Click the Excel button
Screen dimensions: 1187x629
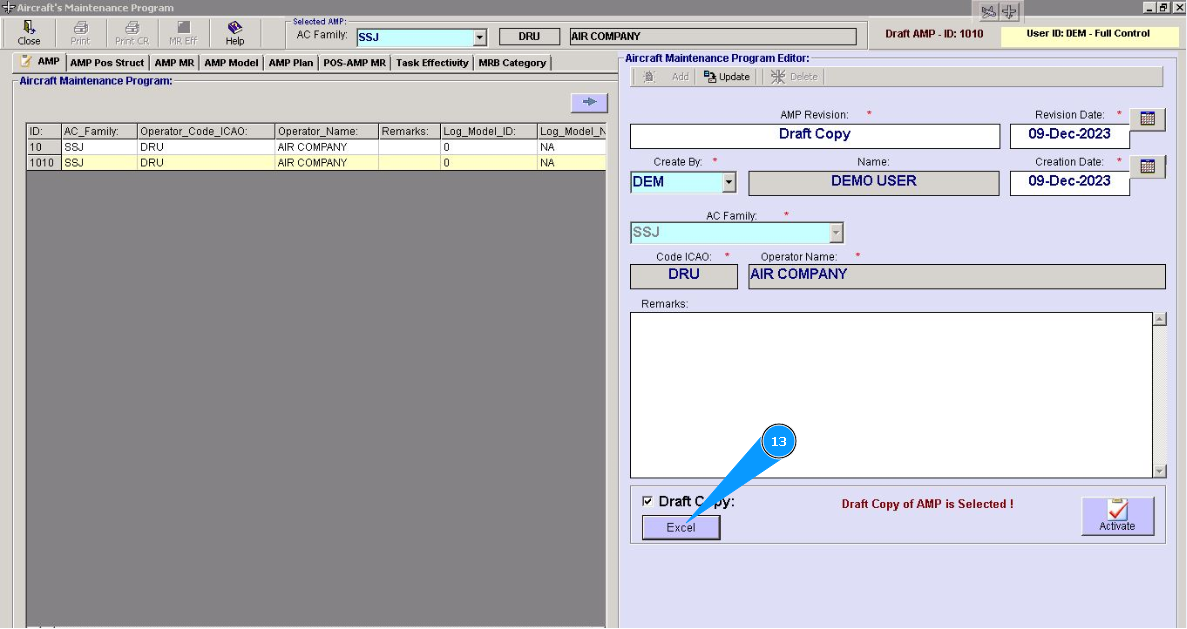pyautogui.click(x=681, y=528)
